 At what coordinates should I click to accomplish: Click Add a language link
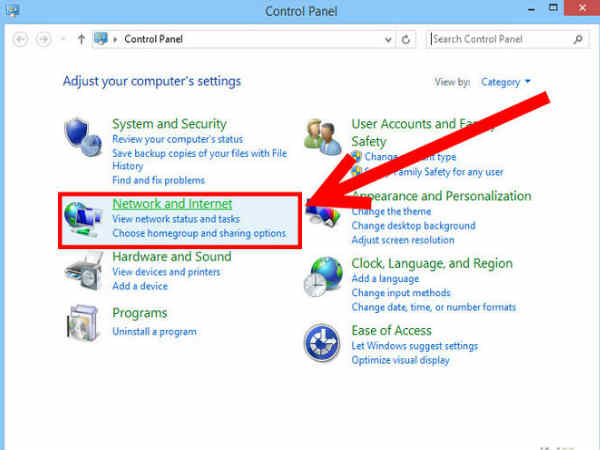(x=385, y=279)
